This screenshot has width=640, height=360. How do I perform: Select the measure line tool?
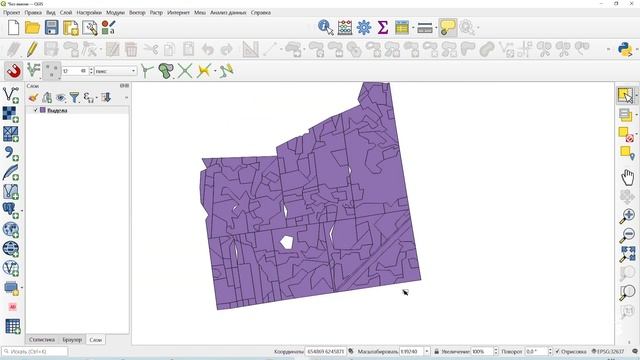425,28
